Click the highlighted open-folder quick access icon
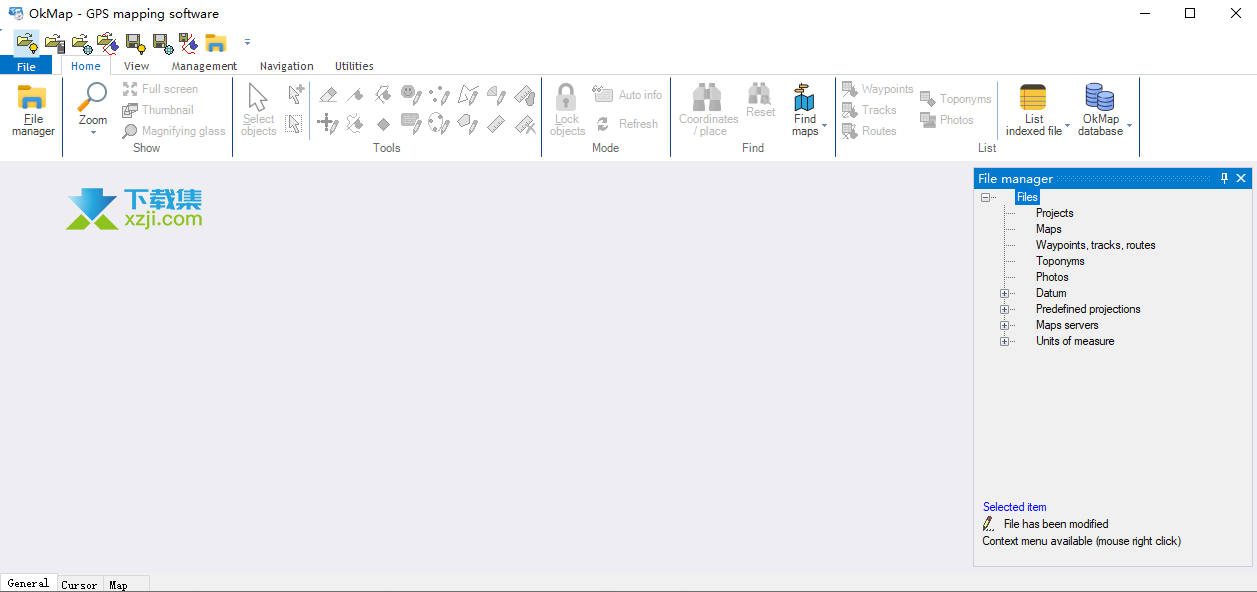This screenshot has width=1257, height=592. [27, 42]
